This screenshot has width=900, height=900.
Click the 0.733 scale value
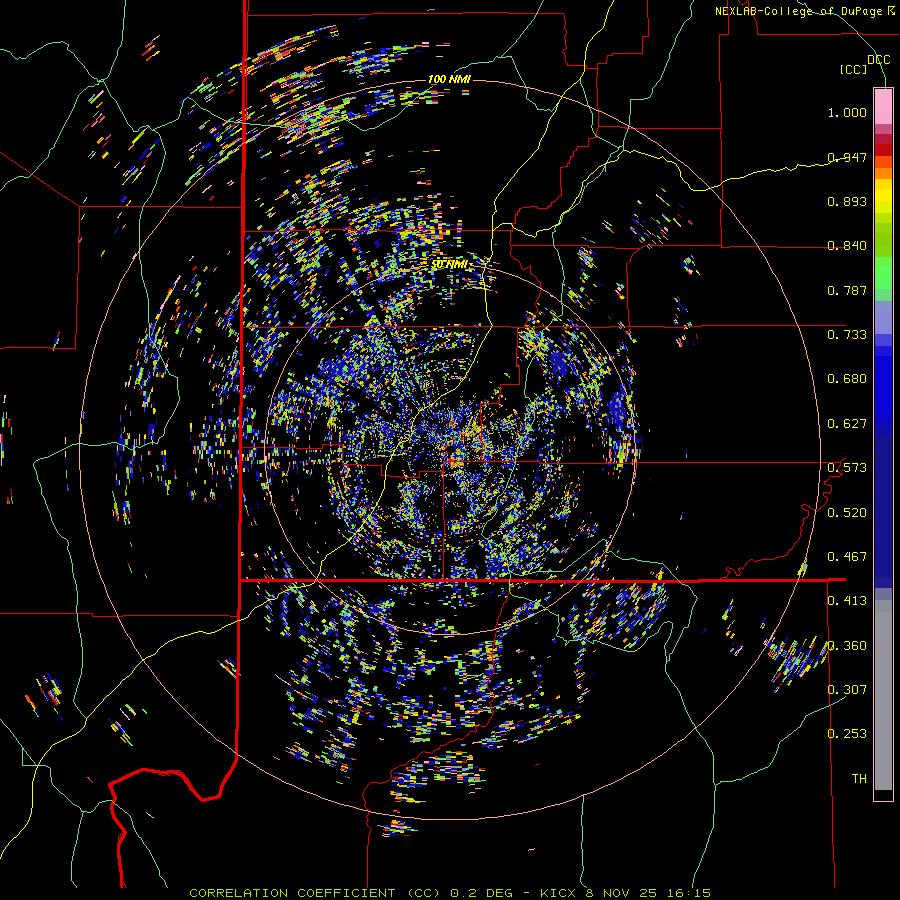pos(847,335)
